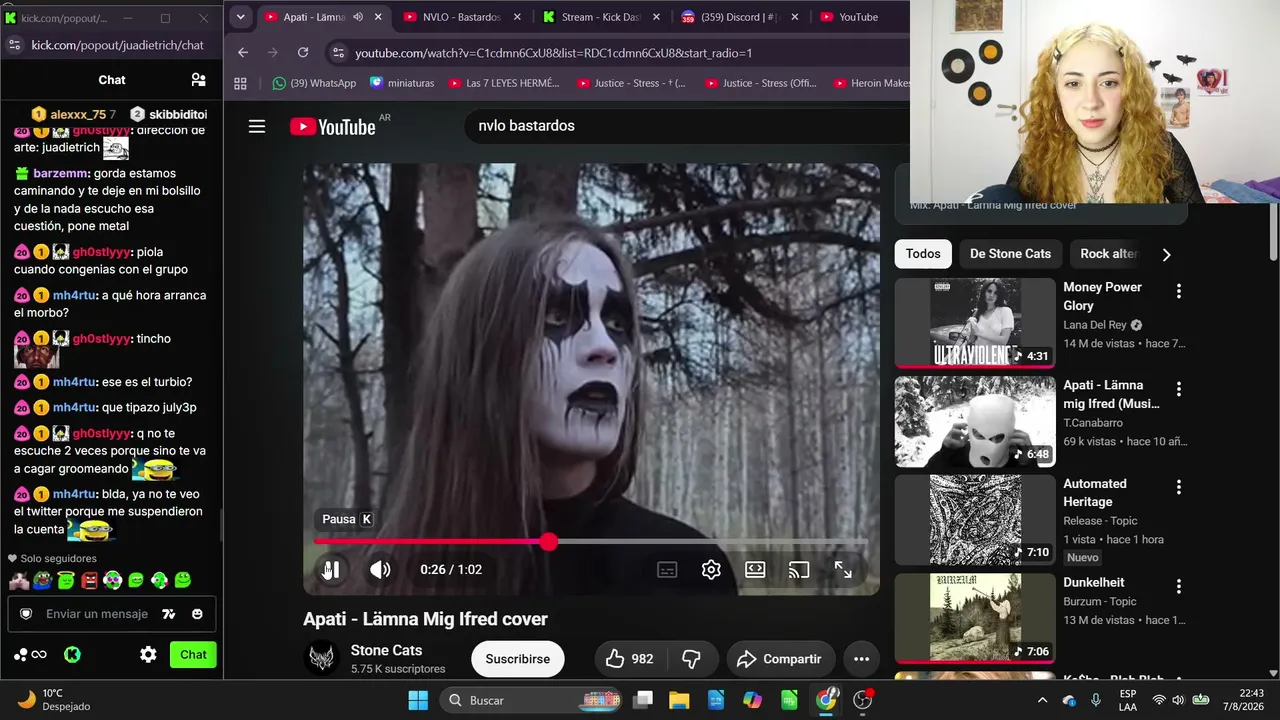Screen dimensions: 1280x720
Task: Open options for Apati Lämna mig ifred
Action: [1179, 389]
